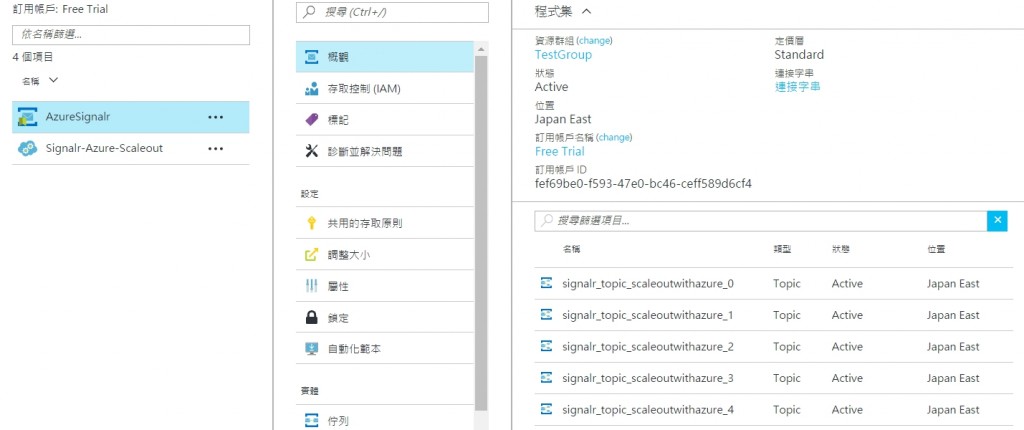The height and width of the screenshot is (430, 1024).
Task: Click change link next to 資源群組
Action: (x=594, y=41)
